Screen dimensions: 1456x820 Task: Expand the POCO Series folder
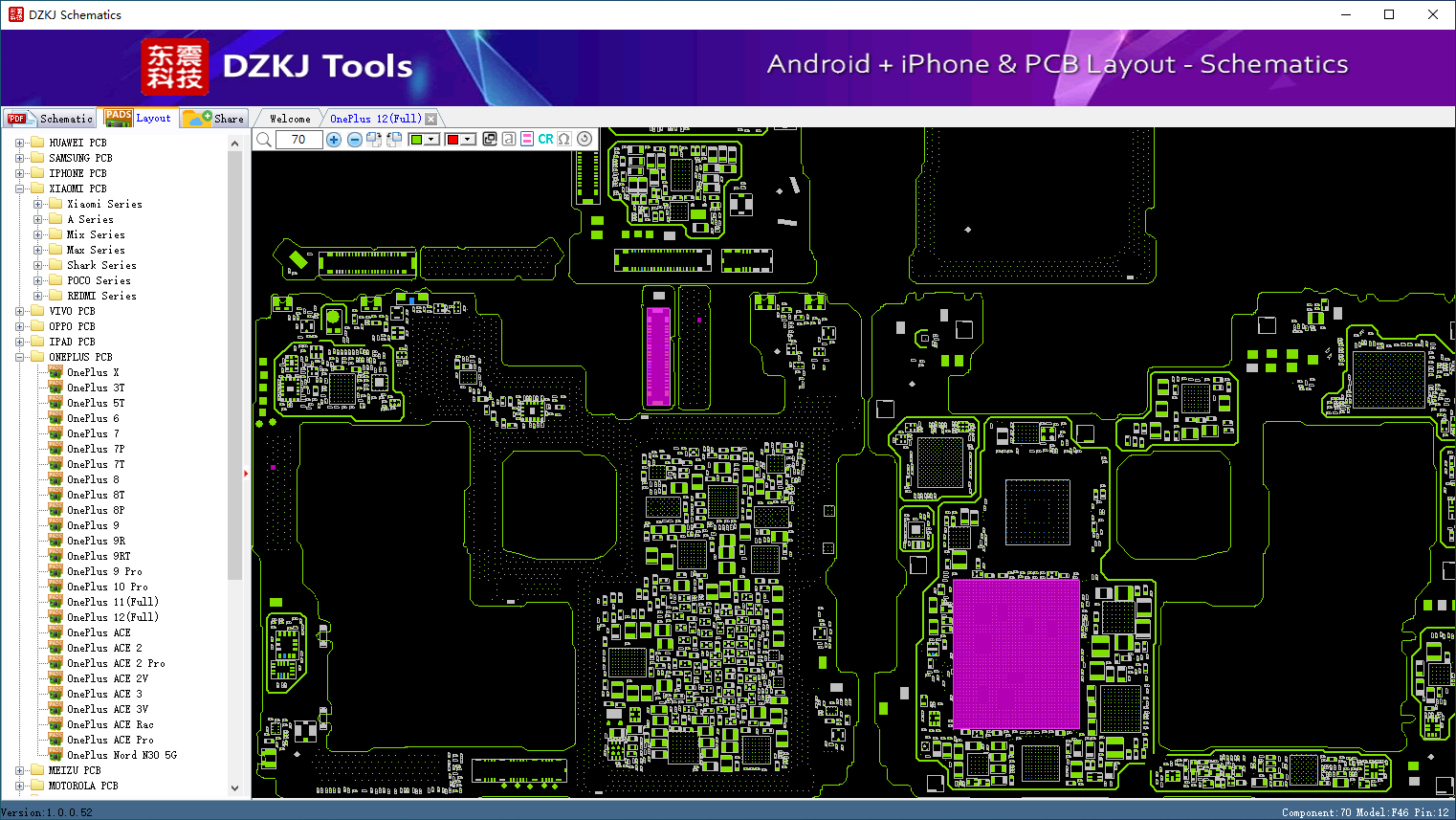coord(37,280)
